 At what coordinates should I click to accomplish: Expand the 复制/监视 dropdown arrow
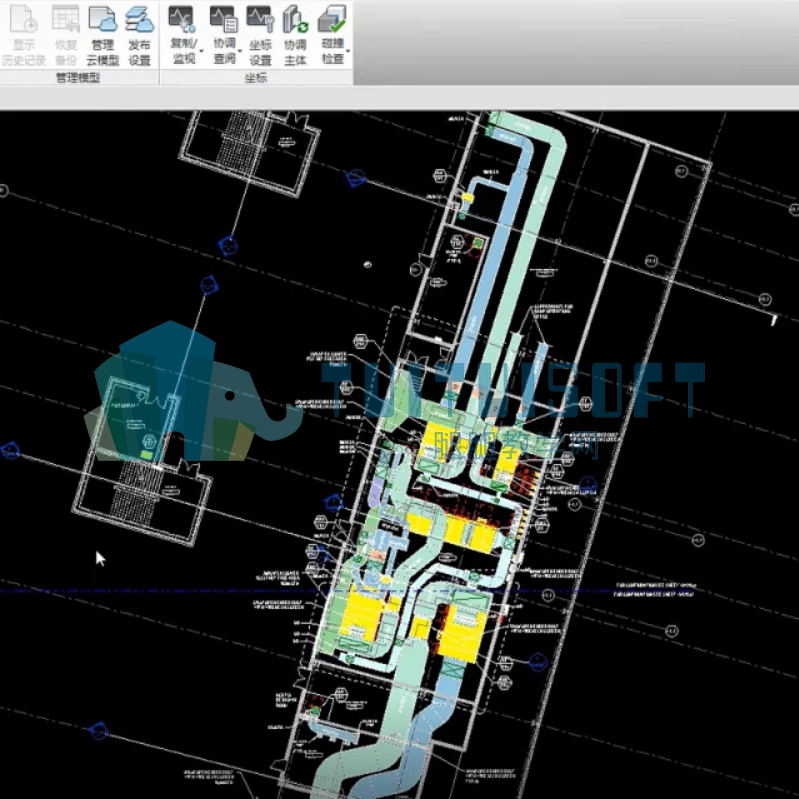[x=202, y=51]
